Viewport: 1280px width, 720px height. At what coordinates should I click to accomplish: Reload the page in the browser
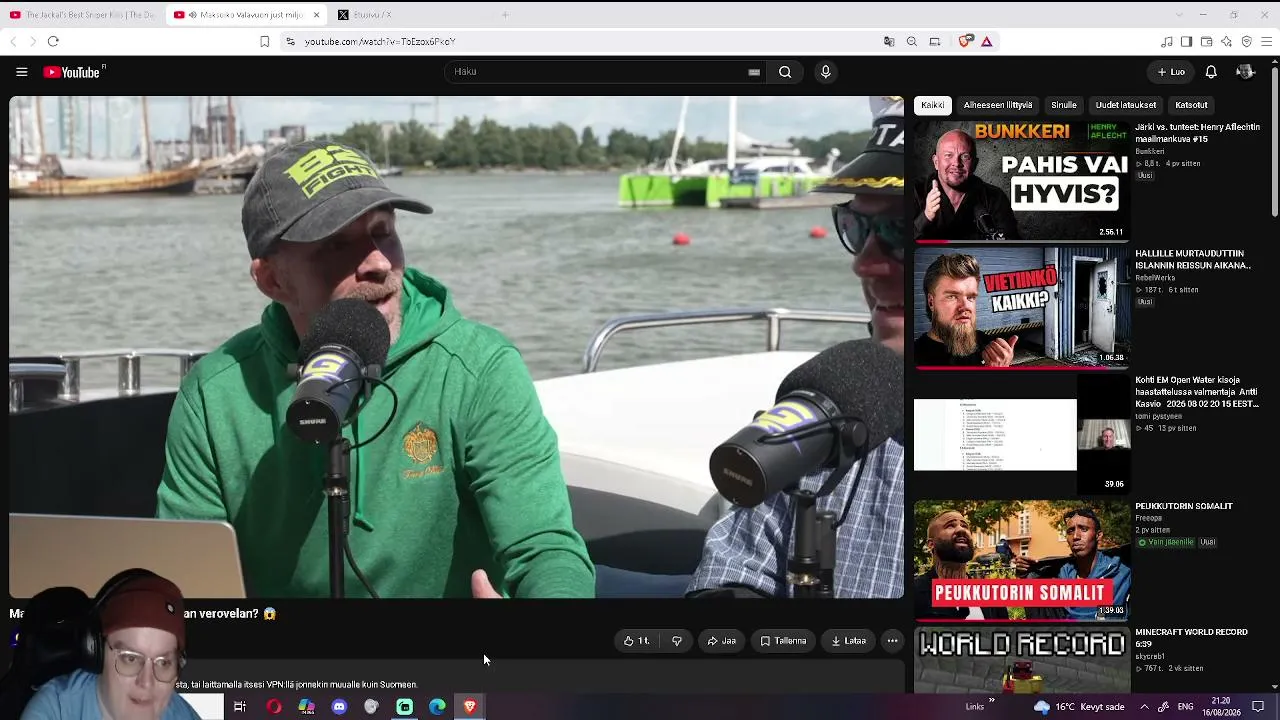pyautogui.click(x=53, y=41)
